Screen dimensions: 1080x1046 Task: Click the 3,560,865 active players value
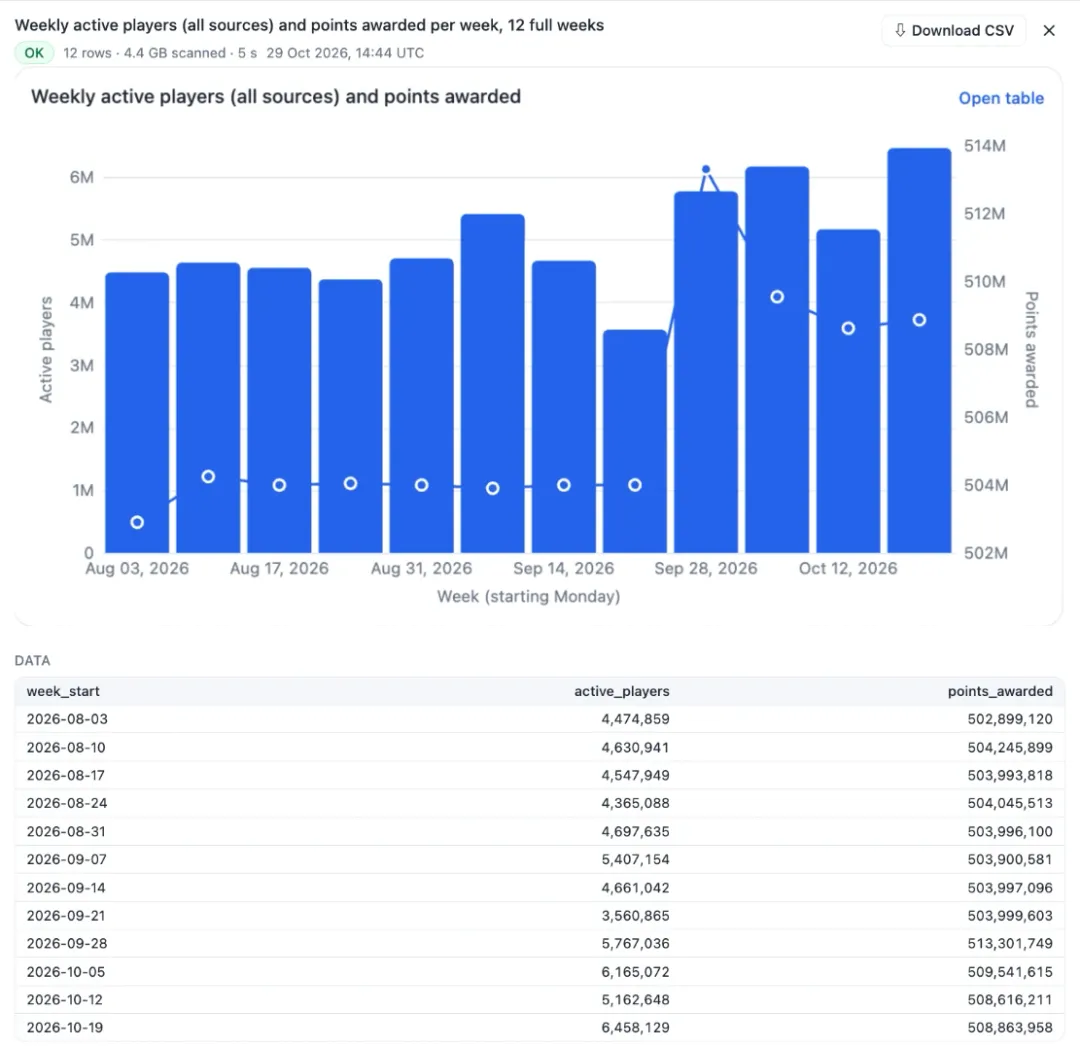pos(635,915)
